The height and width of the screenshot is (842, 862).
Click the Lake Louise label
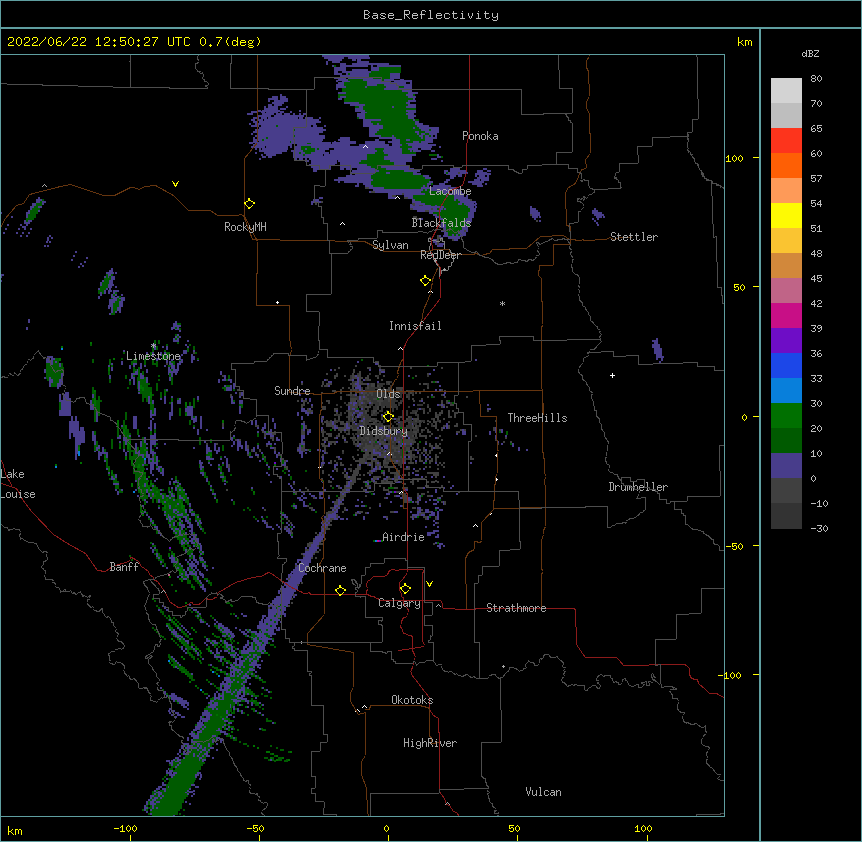(18, 484)
